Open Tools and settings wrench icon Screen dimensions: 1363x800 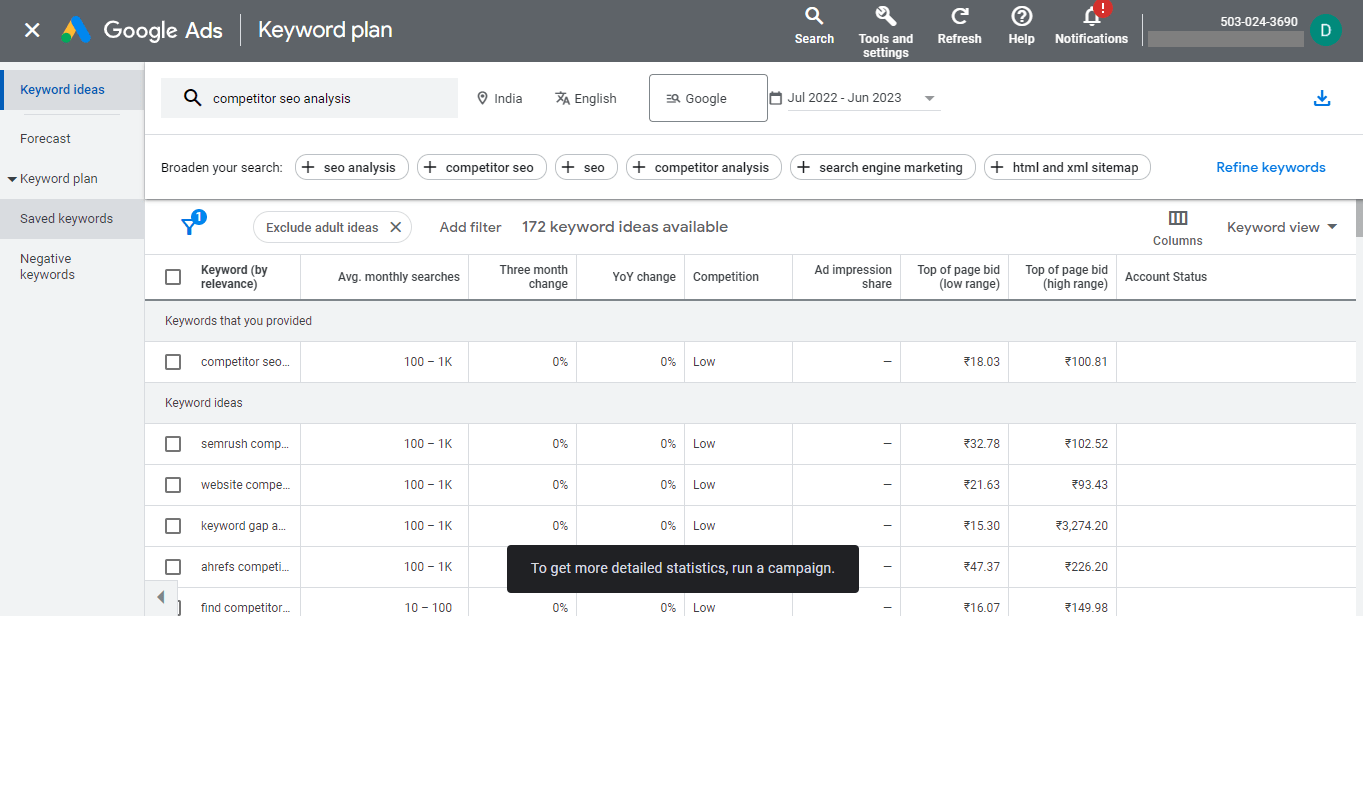pos(885,17)
